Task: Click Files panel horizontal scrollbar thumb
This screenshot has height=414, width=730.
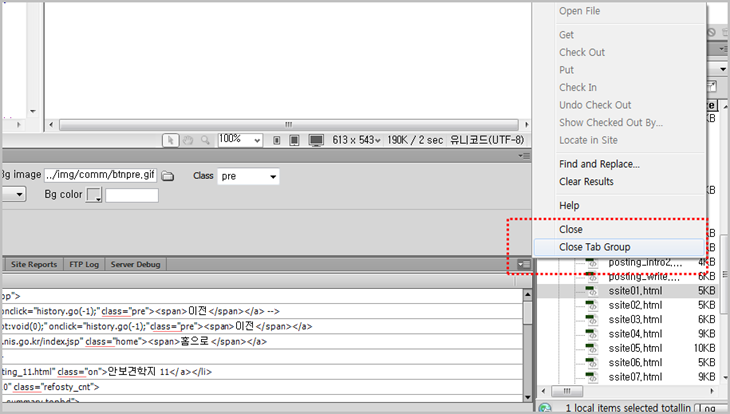Action: (567, 391)
